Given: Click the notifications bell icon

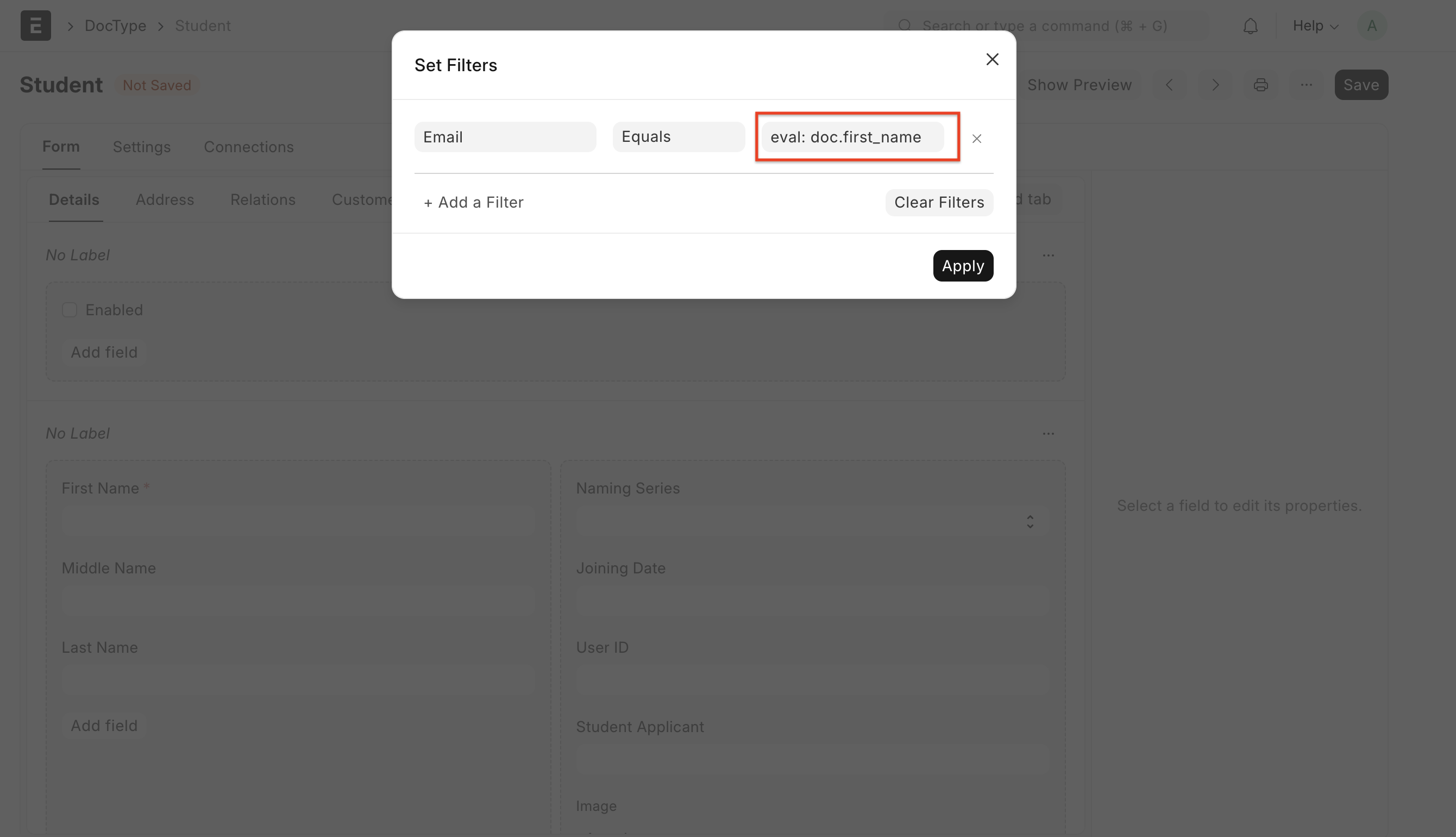Looking at the screenshot, I should tap(1250, 27).
